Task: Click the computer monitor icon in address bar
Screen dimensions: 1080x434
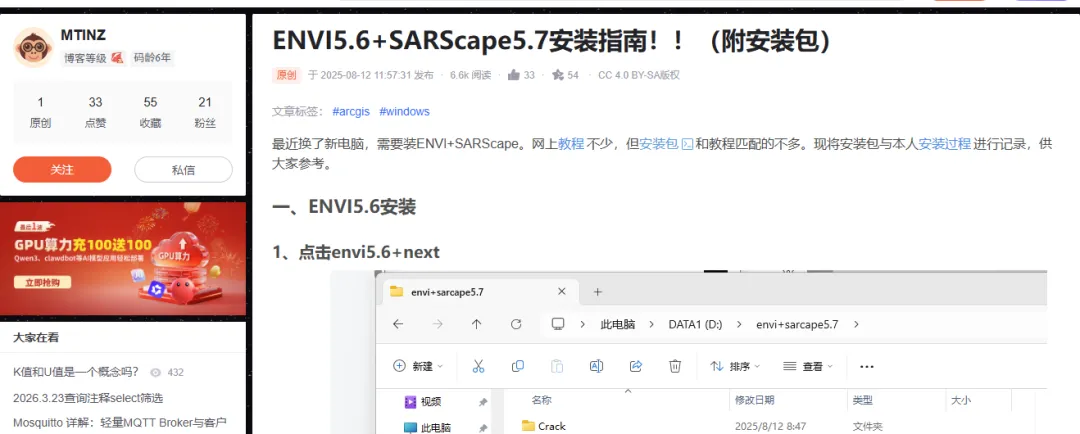Action: [x=558, y=324]
